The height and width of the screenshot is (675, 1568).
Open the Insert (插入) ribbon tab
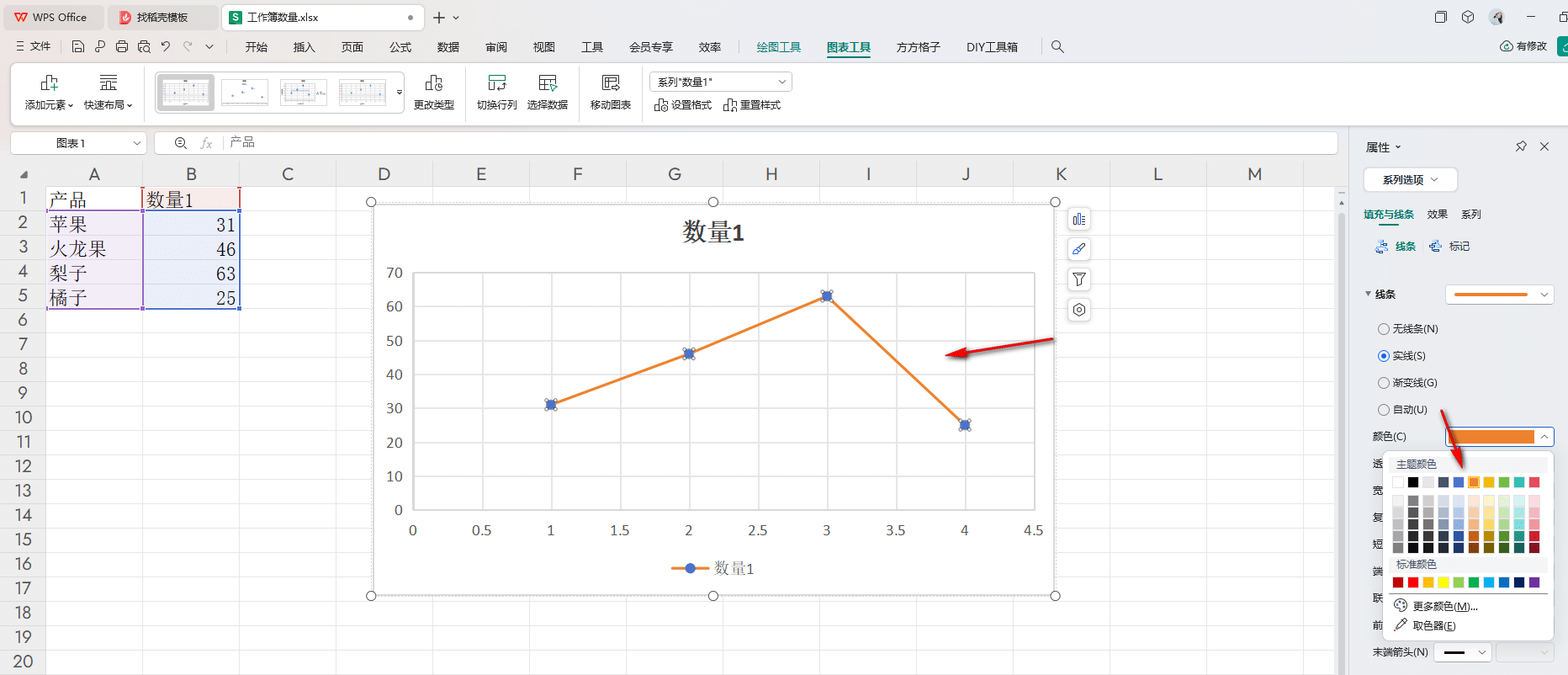click(304, 47)
